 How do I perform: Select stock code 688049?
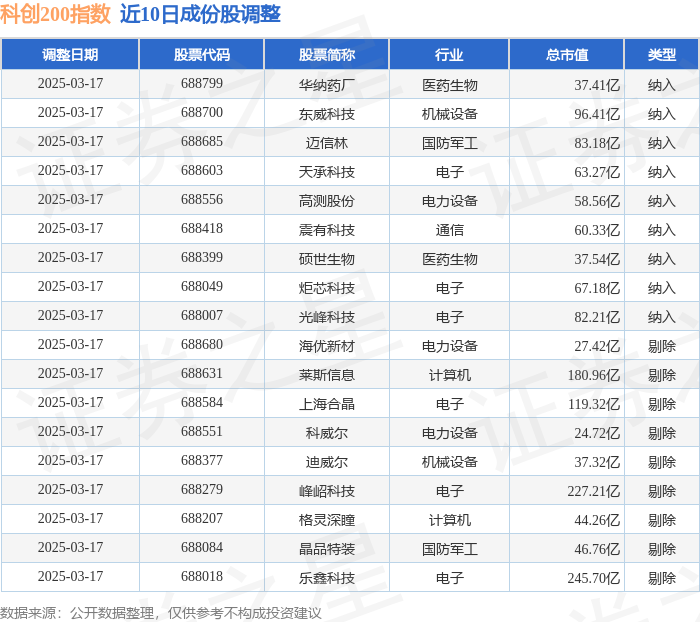click(x=202, y=287)
